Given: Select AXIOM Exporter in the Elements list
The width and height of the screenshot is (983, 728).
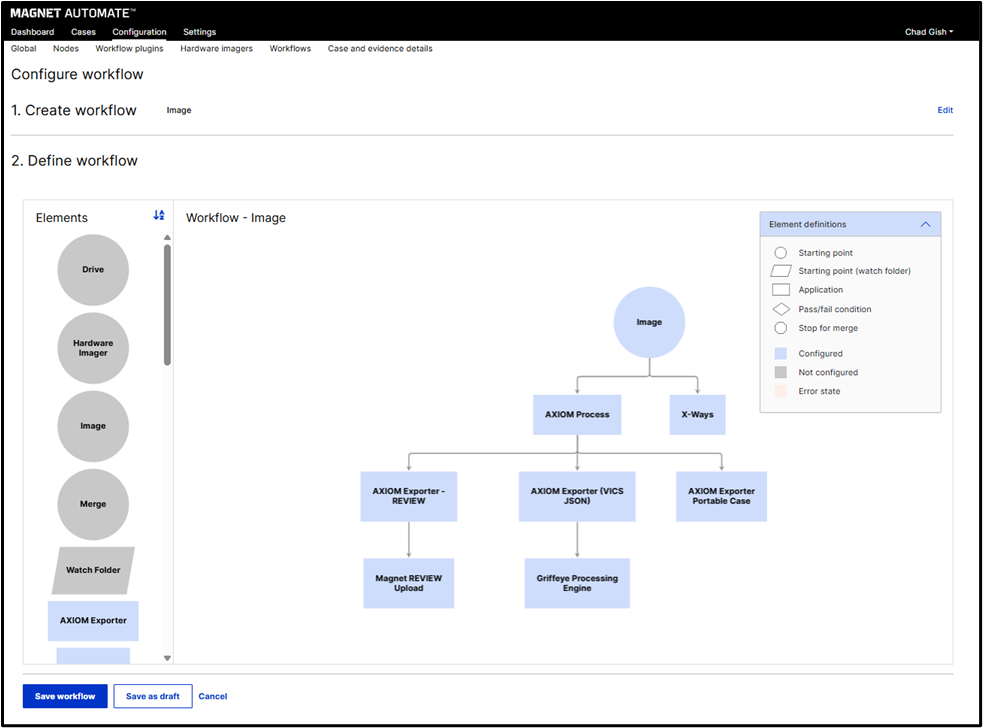Looking at the screenshot, I should click(93, 620).
